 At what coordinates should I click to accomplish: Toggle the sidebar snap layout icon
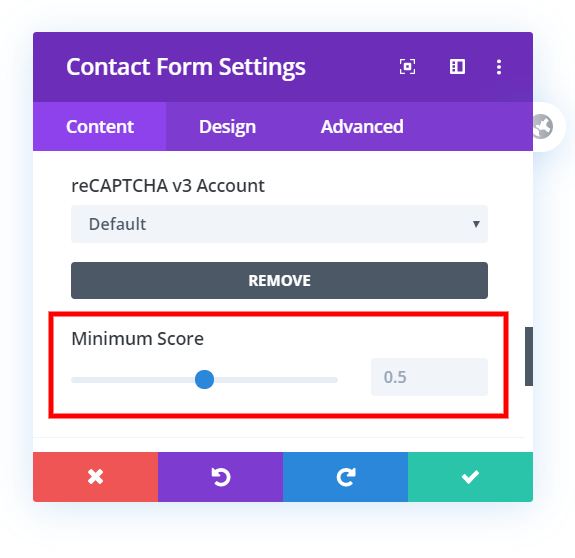coord(457,67)
